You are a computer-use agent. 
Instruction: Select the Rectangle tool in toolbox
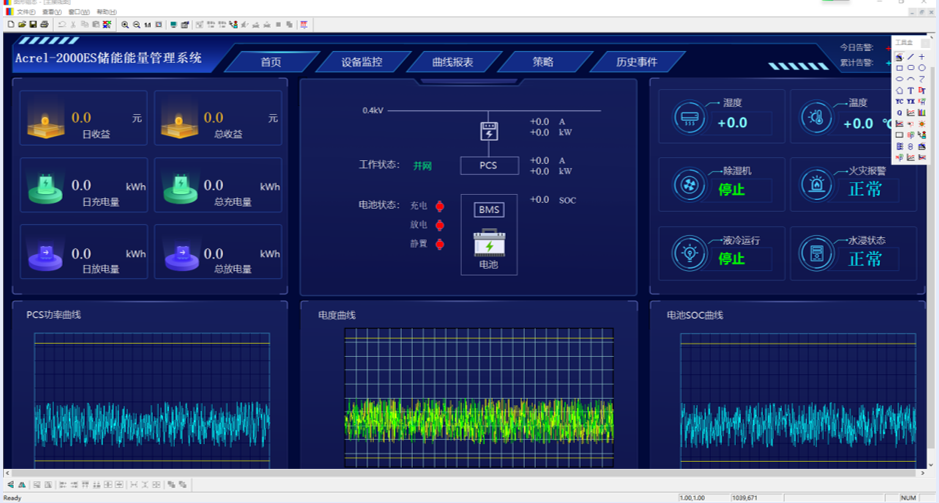(x=899, y=68)
